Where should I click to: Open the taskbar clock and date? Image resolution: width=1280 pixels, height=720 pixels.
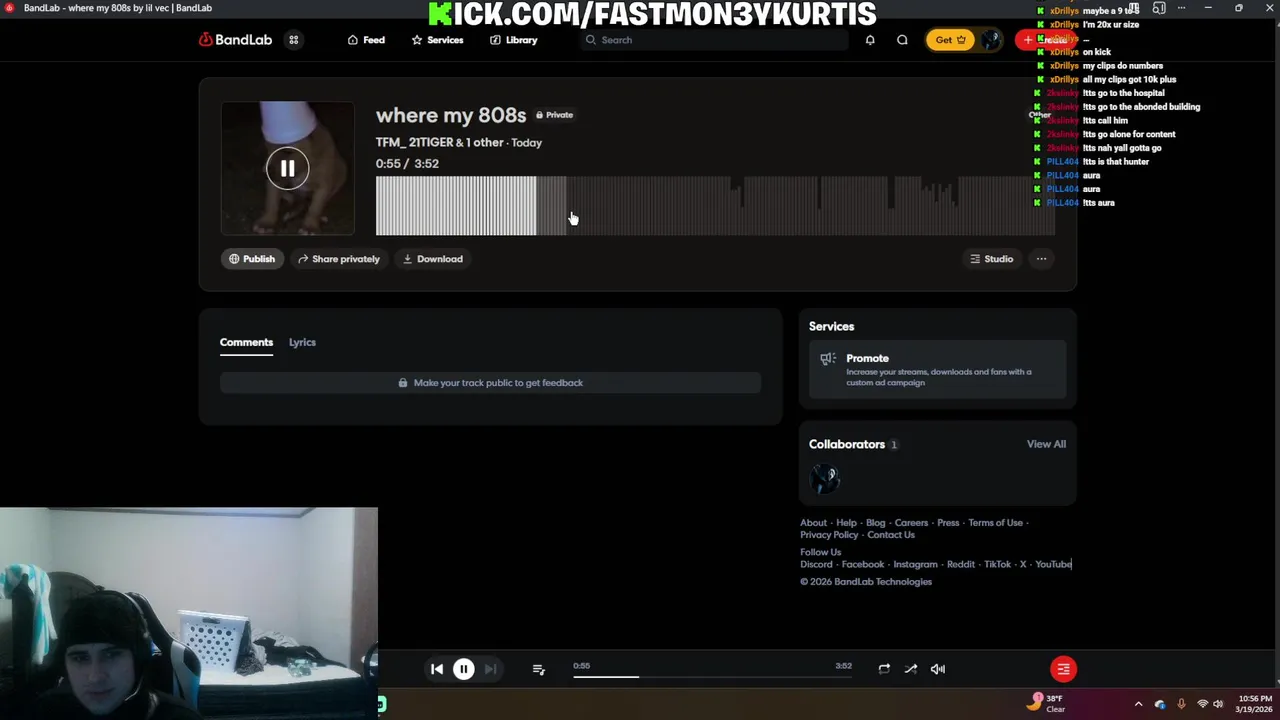1255,704
